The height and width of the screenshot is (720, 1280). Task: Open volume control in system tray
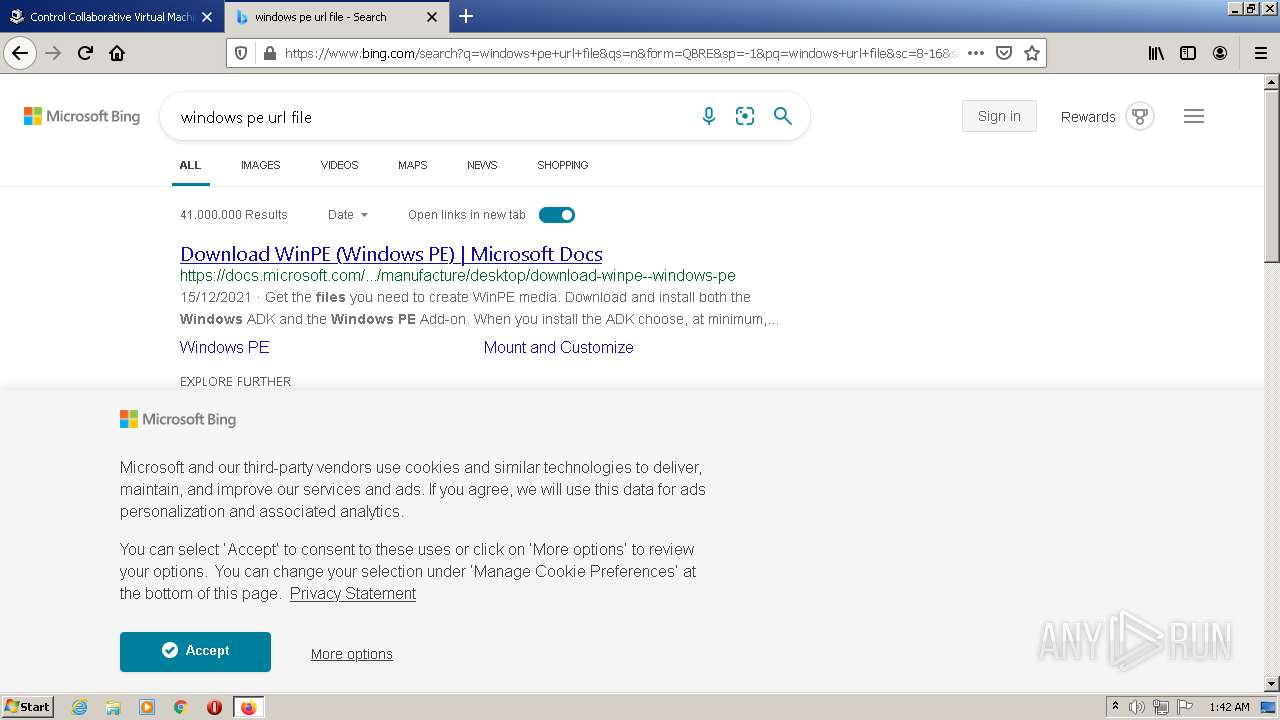pos(1137,707)
